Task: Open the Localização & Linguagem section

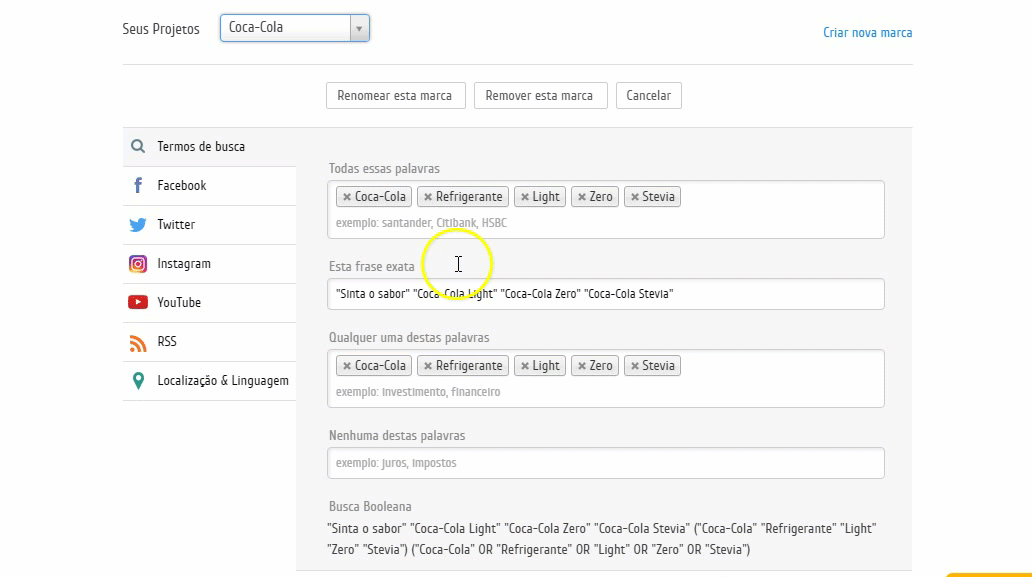Action: [222, 381]
